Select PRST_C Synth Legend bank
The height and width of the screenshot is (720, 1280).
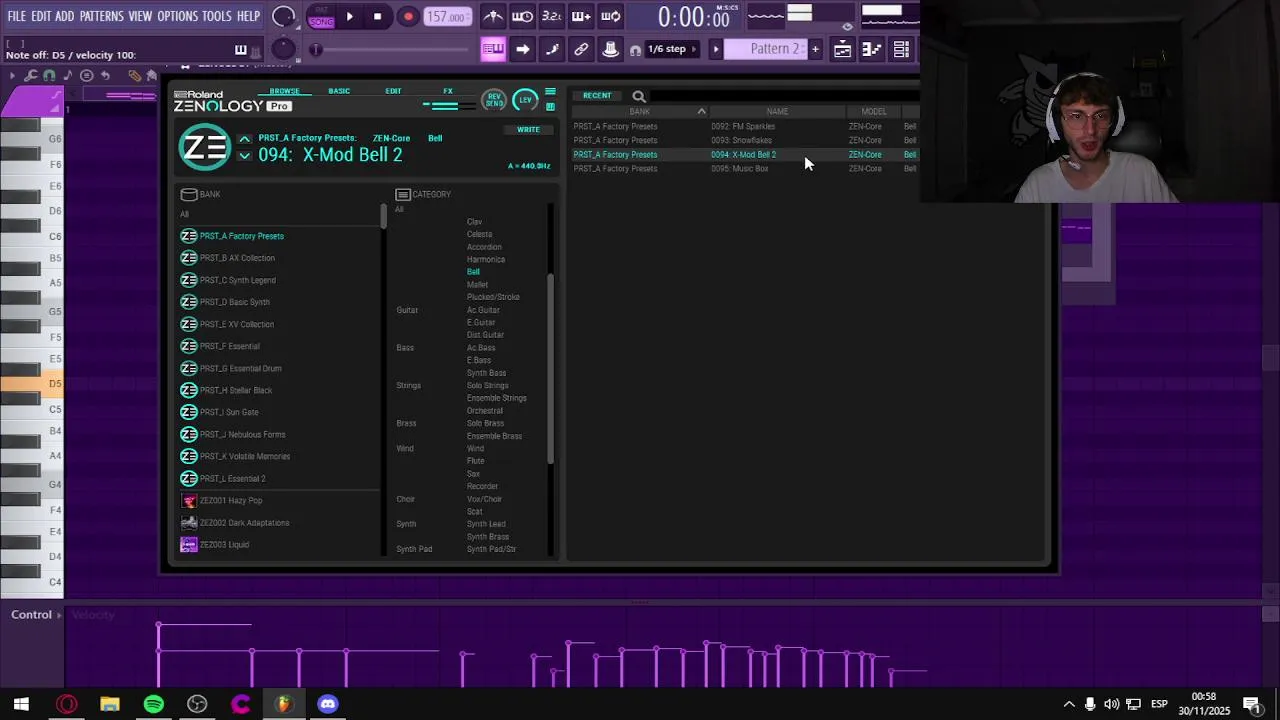tap(238, 280)
